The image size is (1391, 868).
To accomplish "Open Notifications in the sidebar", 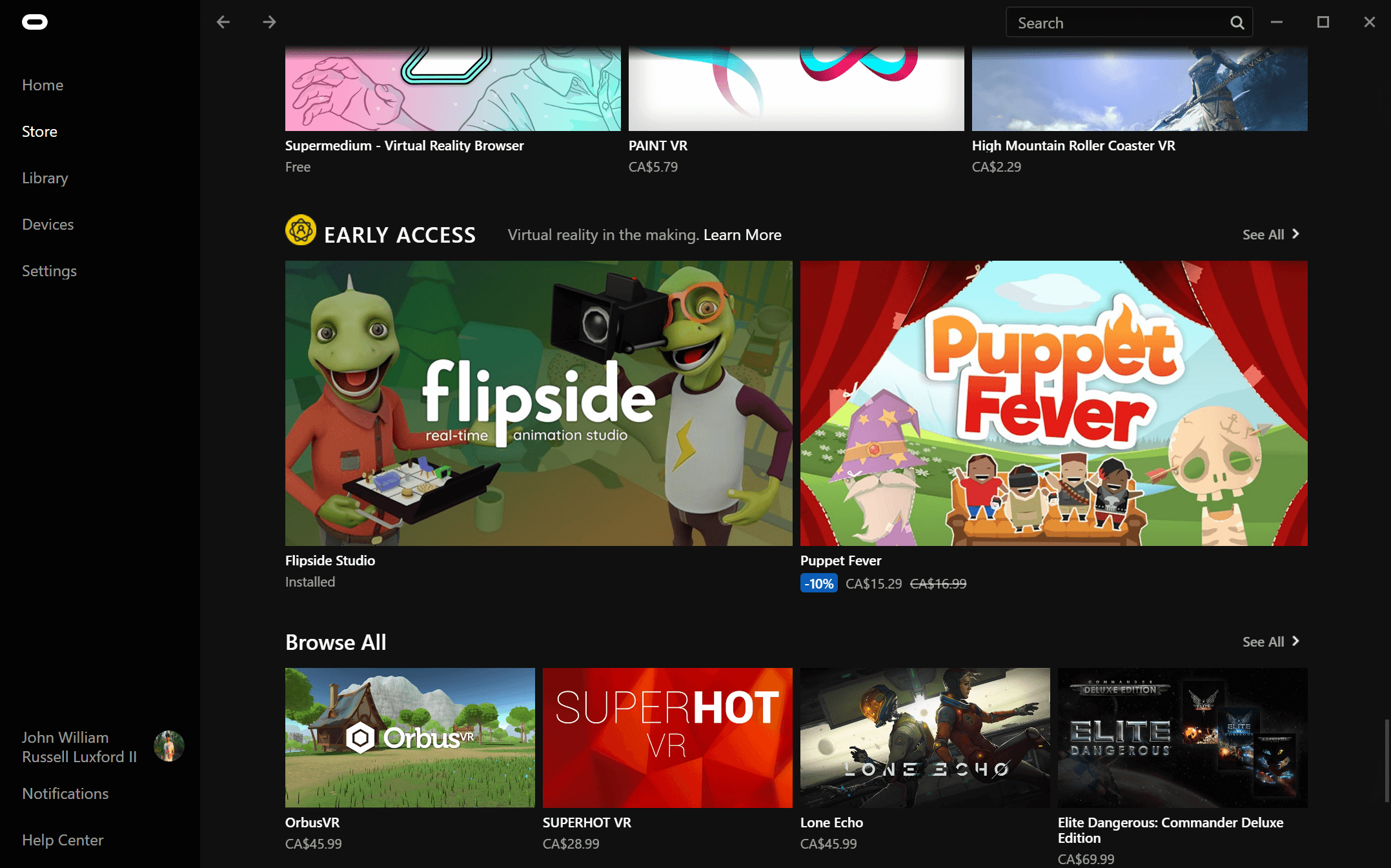I will click(x=65, y=794).
